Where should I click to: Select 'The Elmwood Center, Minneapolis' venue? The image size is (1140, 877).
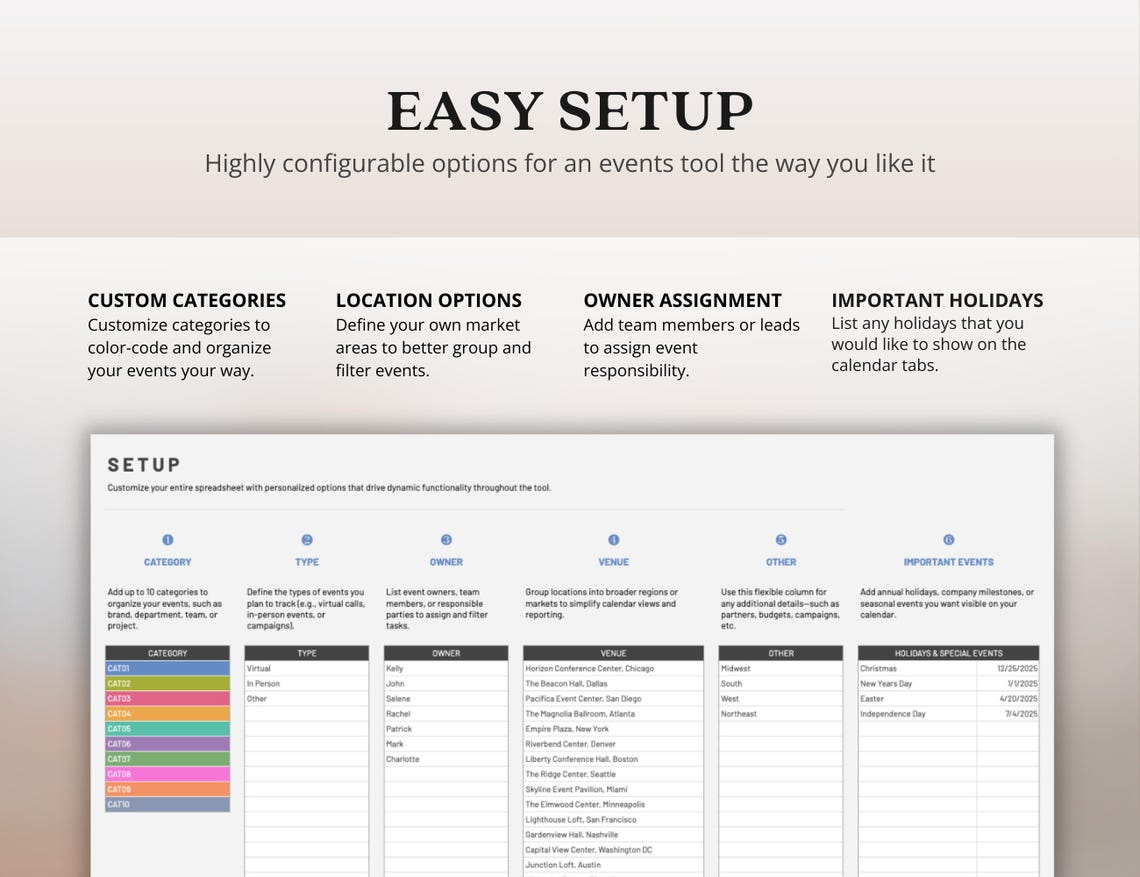click(x=614, y=804)
